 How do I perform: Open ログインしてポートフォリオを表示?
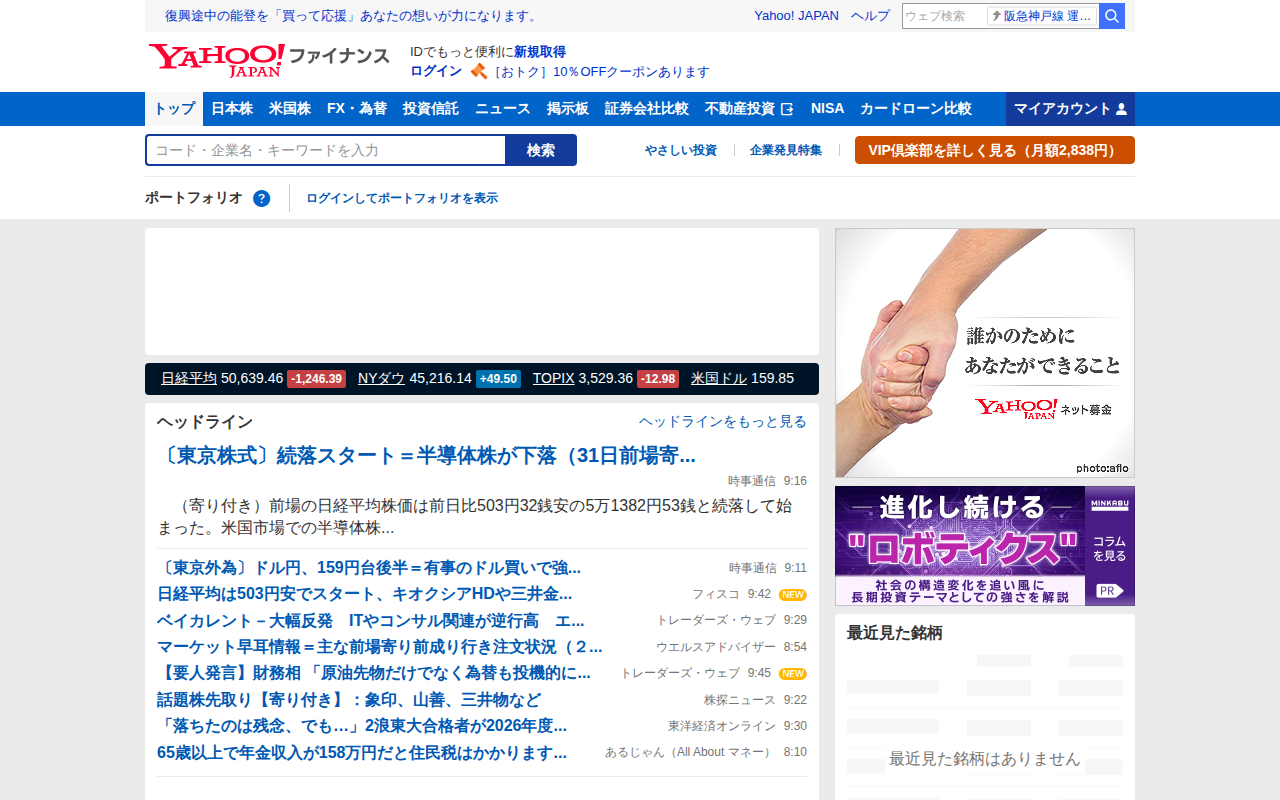[402, 198]
